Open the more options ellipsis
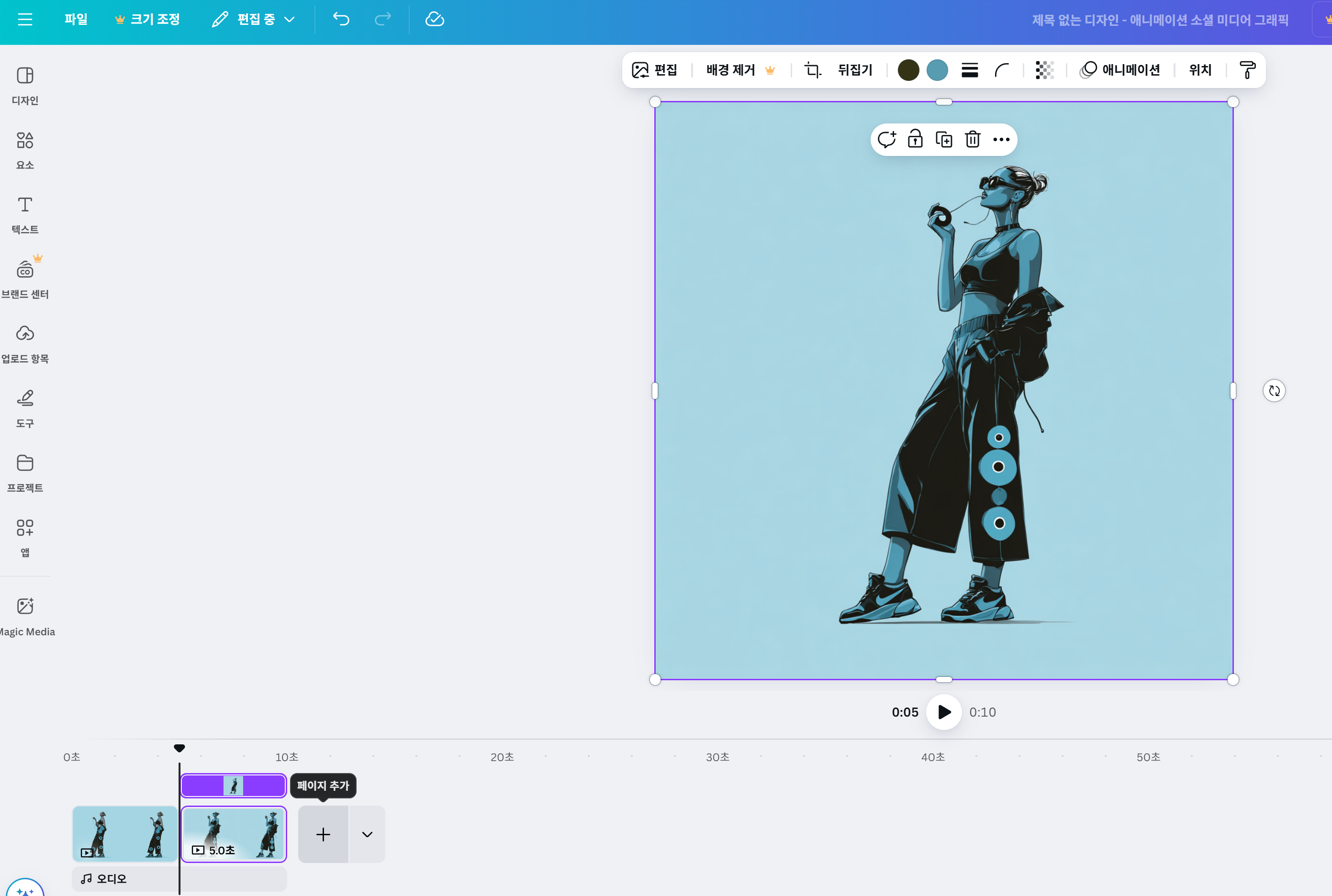The image size is (1332, 896). tap(1001, 139)
